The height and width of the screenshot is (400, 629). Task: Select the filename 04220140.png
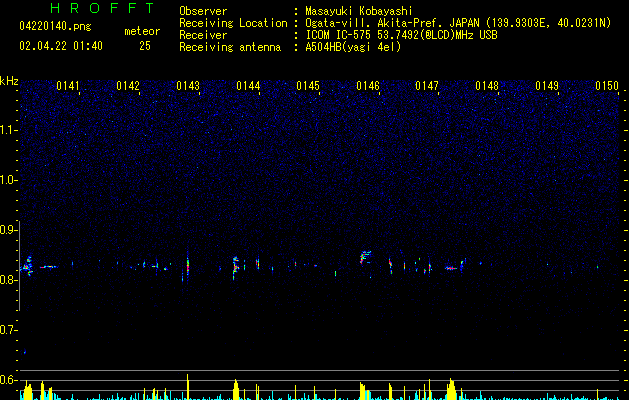pyautogui.click(x=55, y=27)
